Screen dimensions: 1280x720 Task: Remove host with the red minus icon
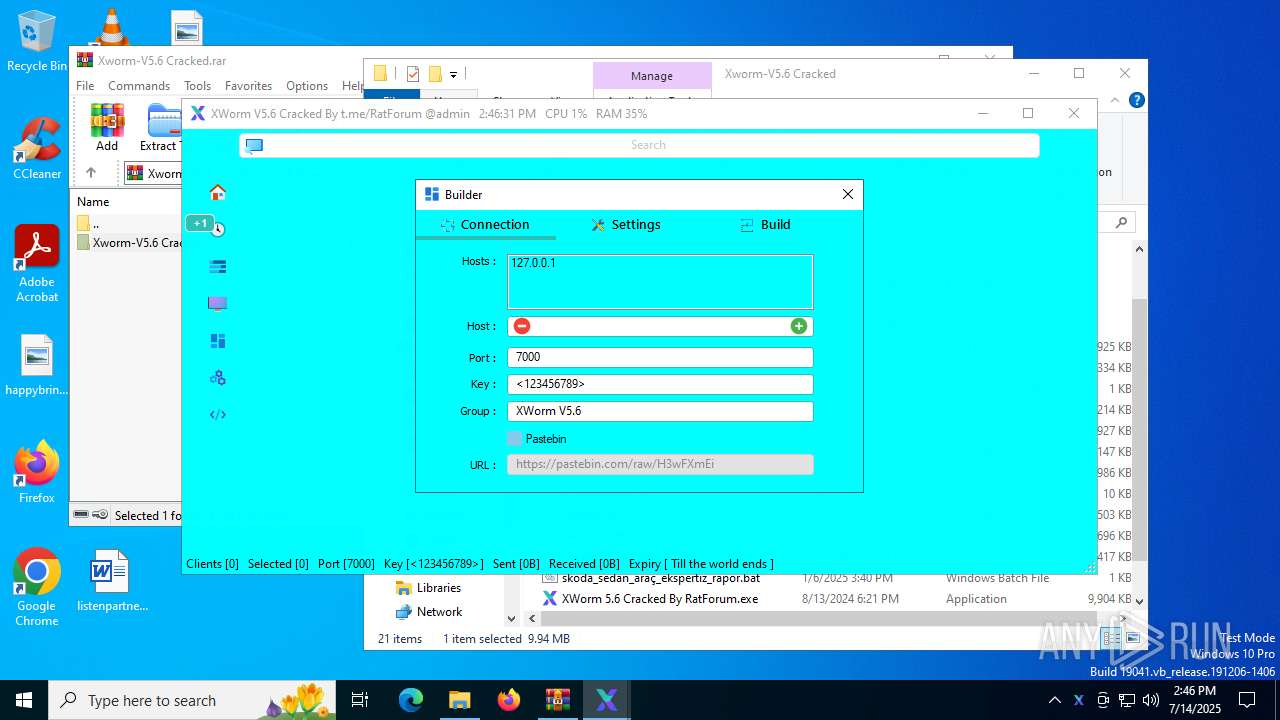pyautogui.click(x=522, y=326)
